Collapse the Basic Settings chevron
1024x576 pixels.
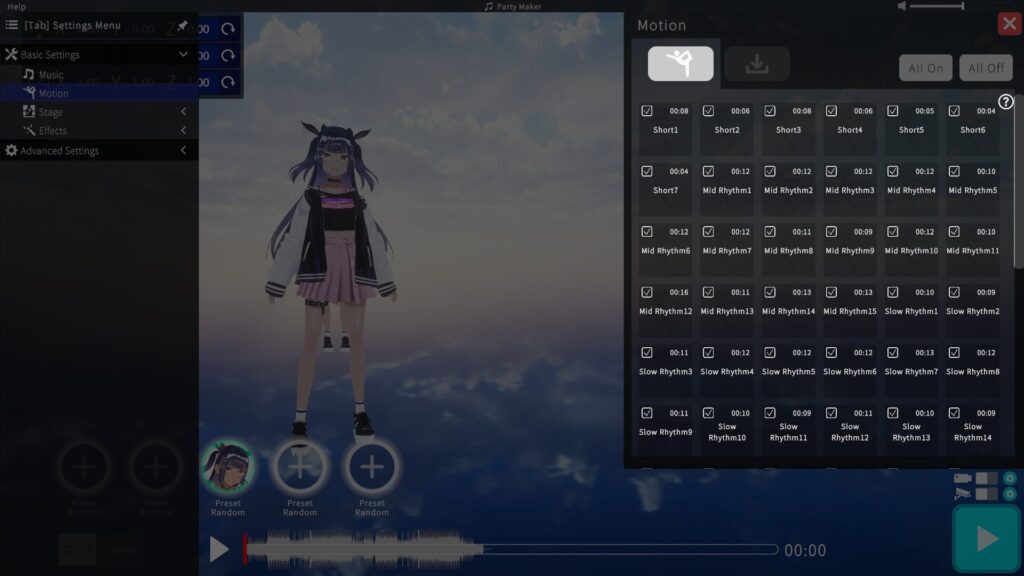coord(184,54)
